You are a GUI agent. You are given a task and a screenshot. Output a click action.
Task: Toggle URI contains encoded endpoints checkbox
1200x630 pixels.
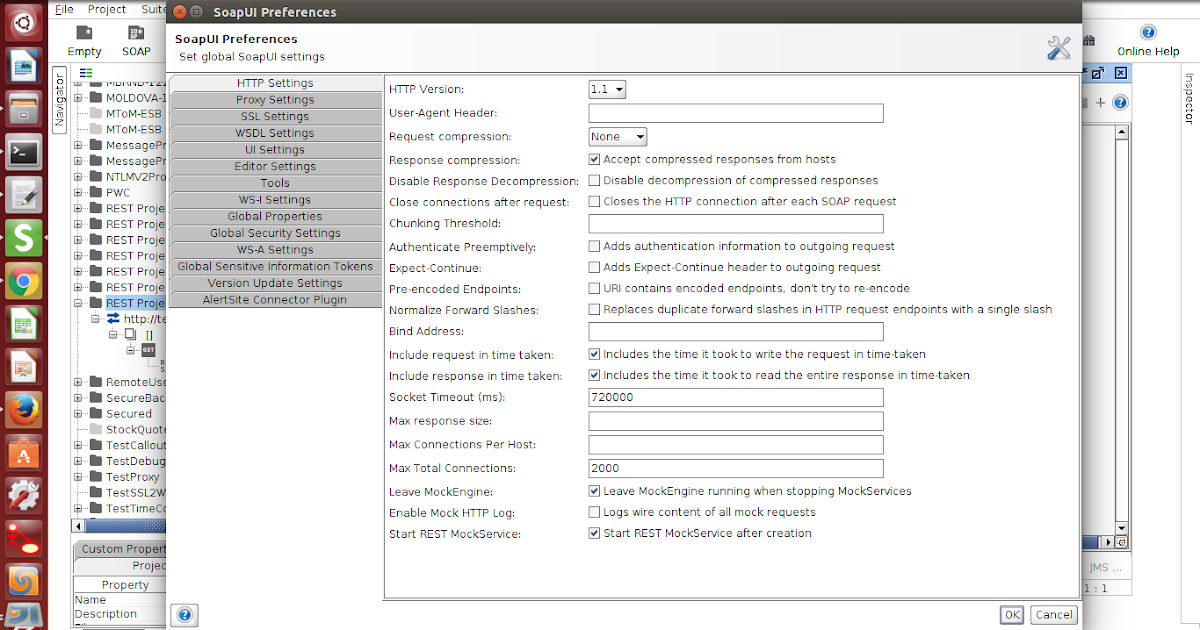(x=594, y=288)
